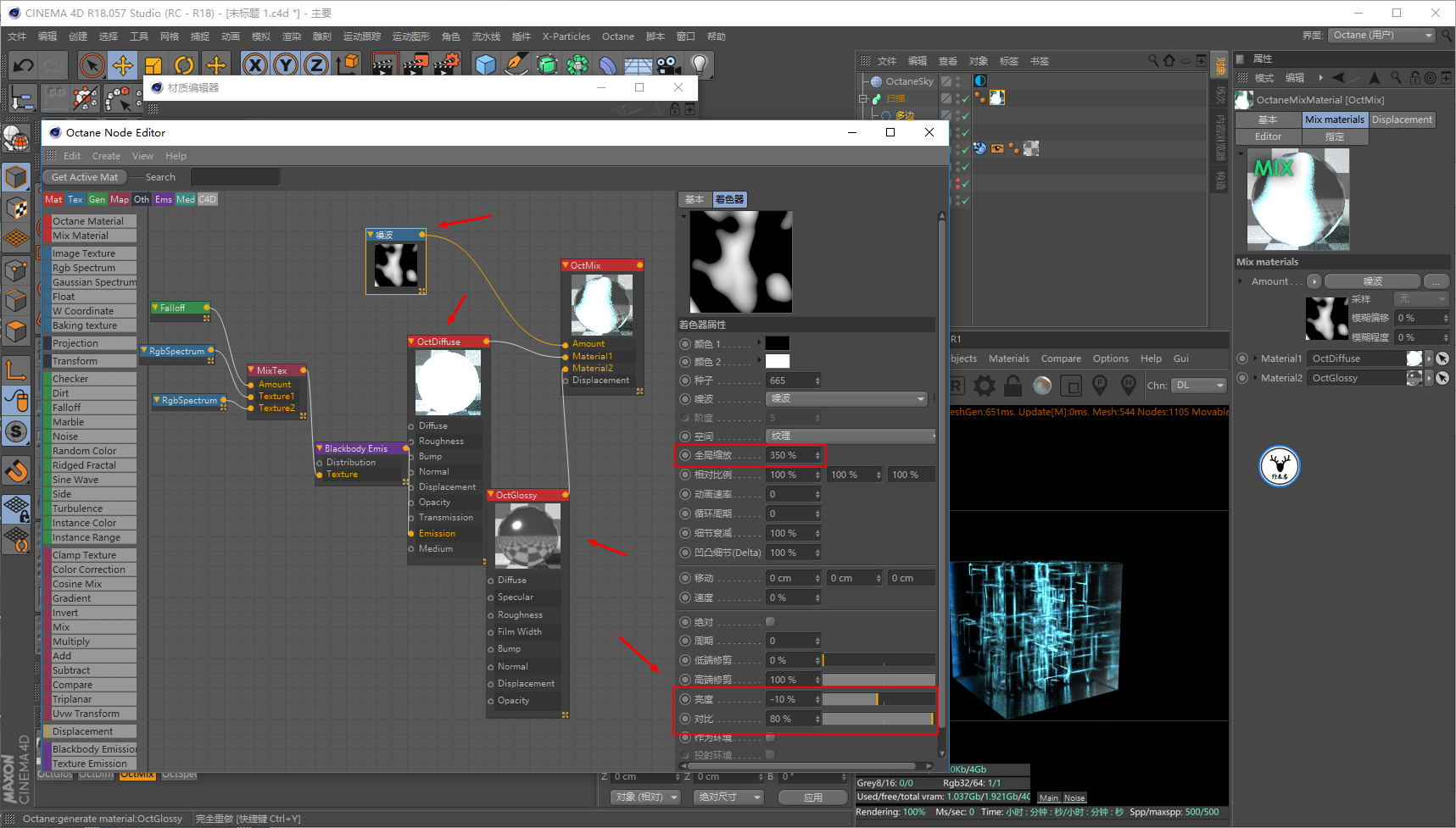Click the padlock icon in attributes panel
1456x828 pixels.
pyautogui.click(x=1414, y=77)
